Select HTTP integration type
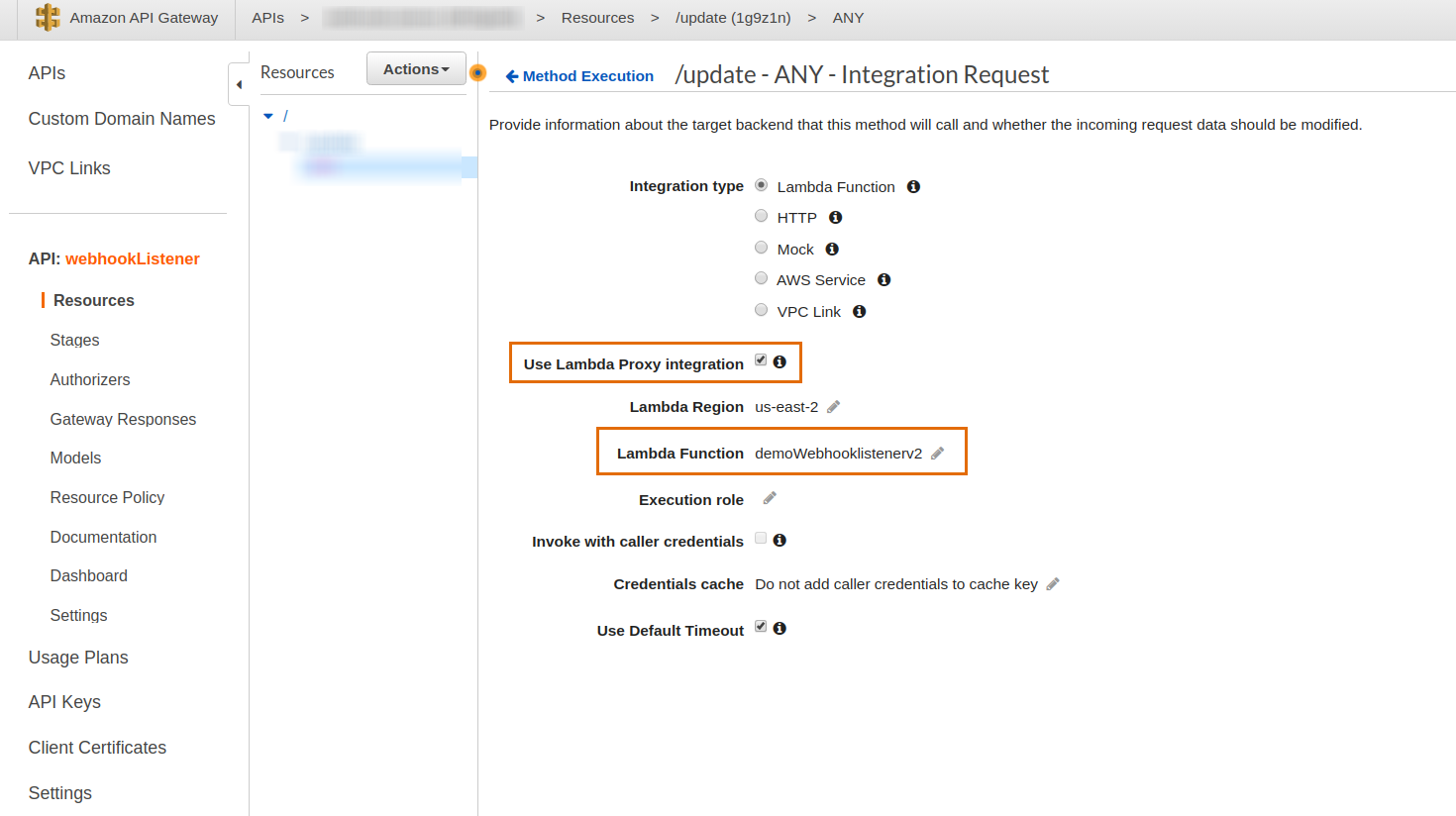 point(761,216)
